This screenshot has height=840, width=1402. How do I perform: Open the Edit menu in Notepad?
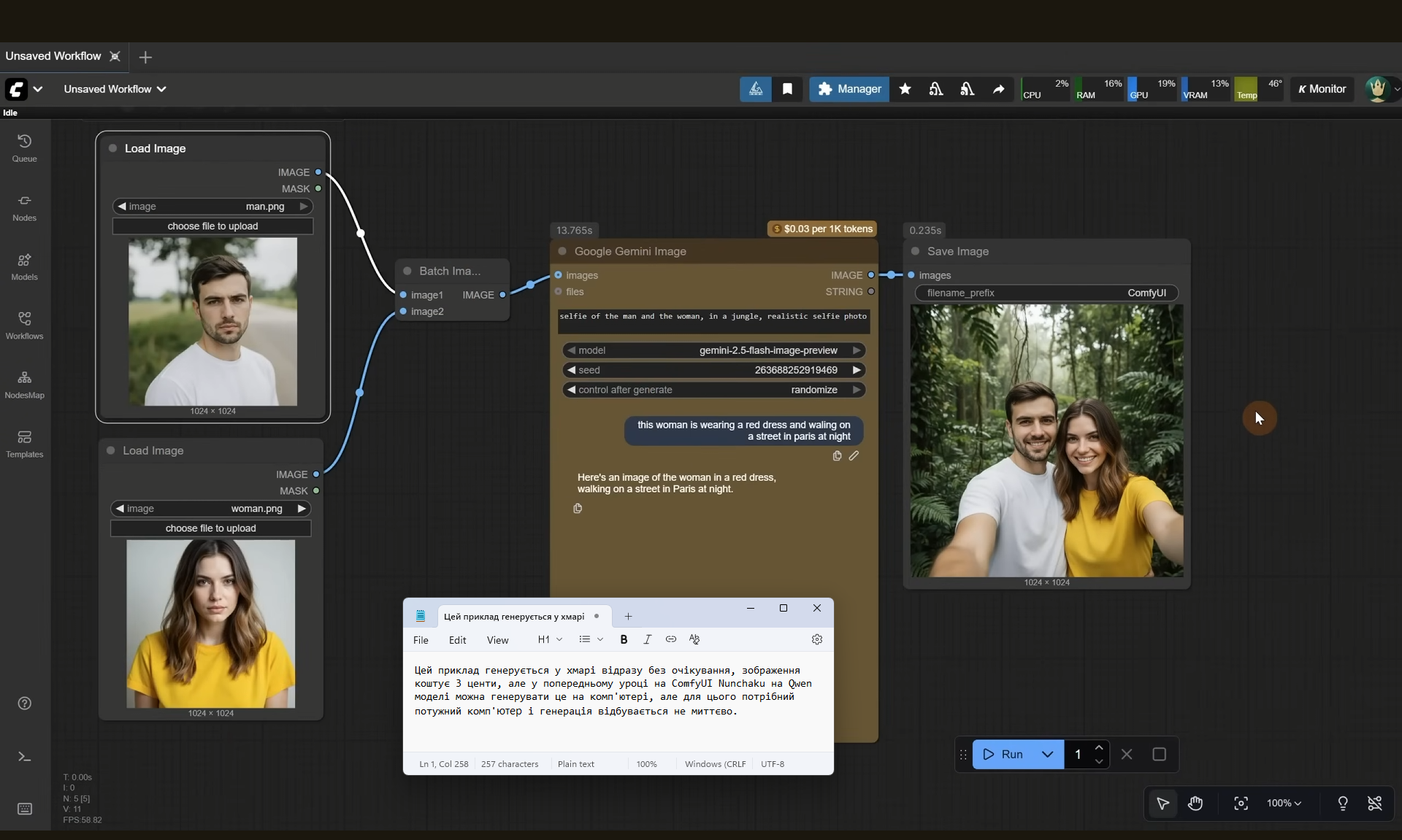[457, 640]
